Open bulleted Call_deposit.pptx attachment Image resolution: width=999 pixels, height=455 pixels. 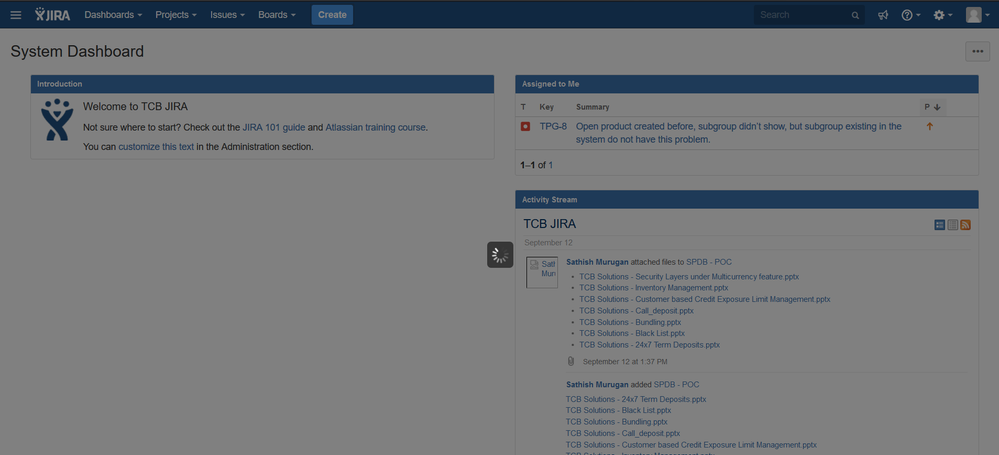(x=636, y=310)
